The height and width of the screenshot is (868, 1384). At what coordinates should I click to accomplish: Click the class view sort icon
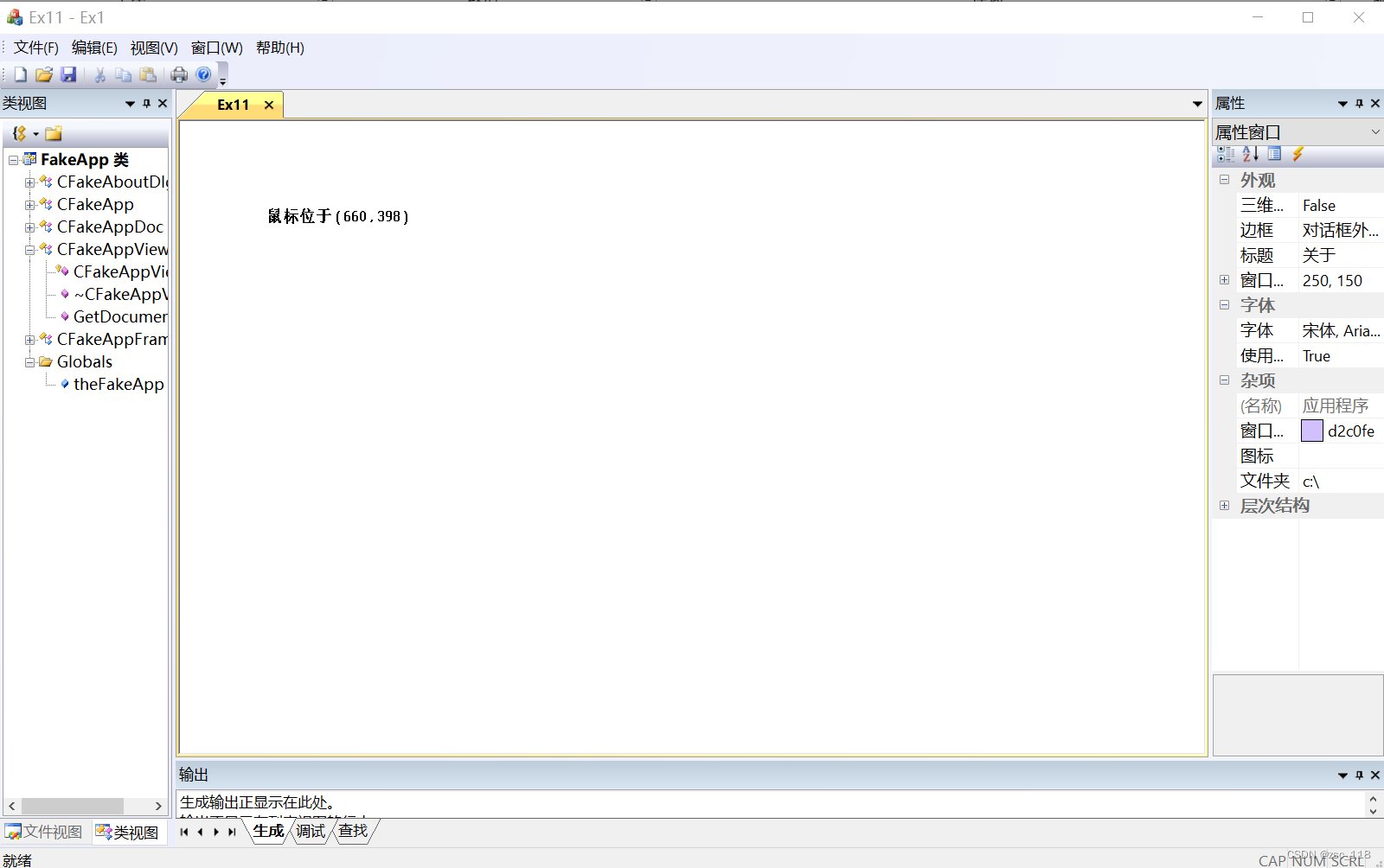(19, 134)
